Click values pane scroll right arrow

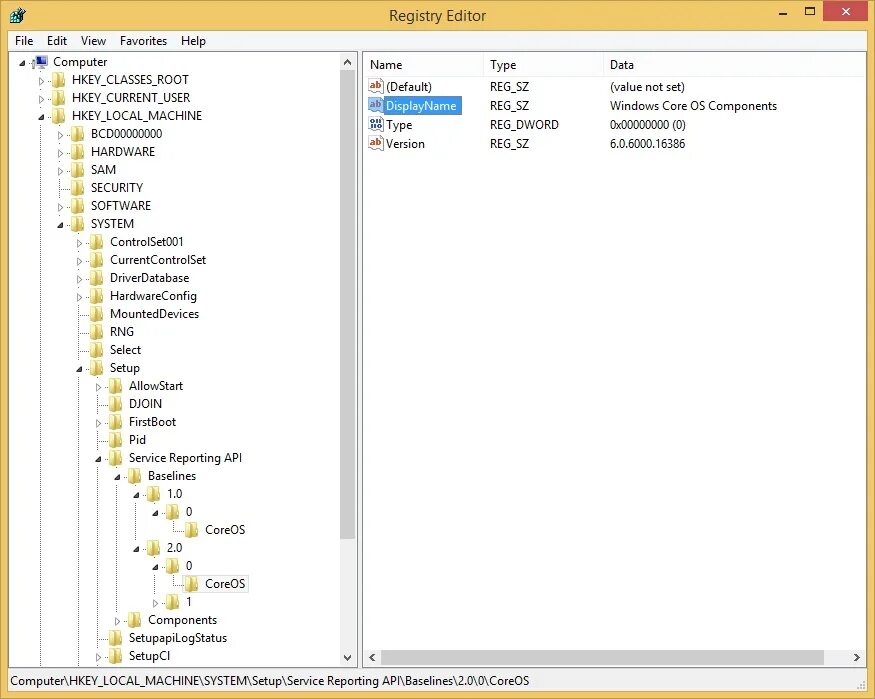[x=857, y=658]
